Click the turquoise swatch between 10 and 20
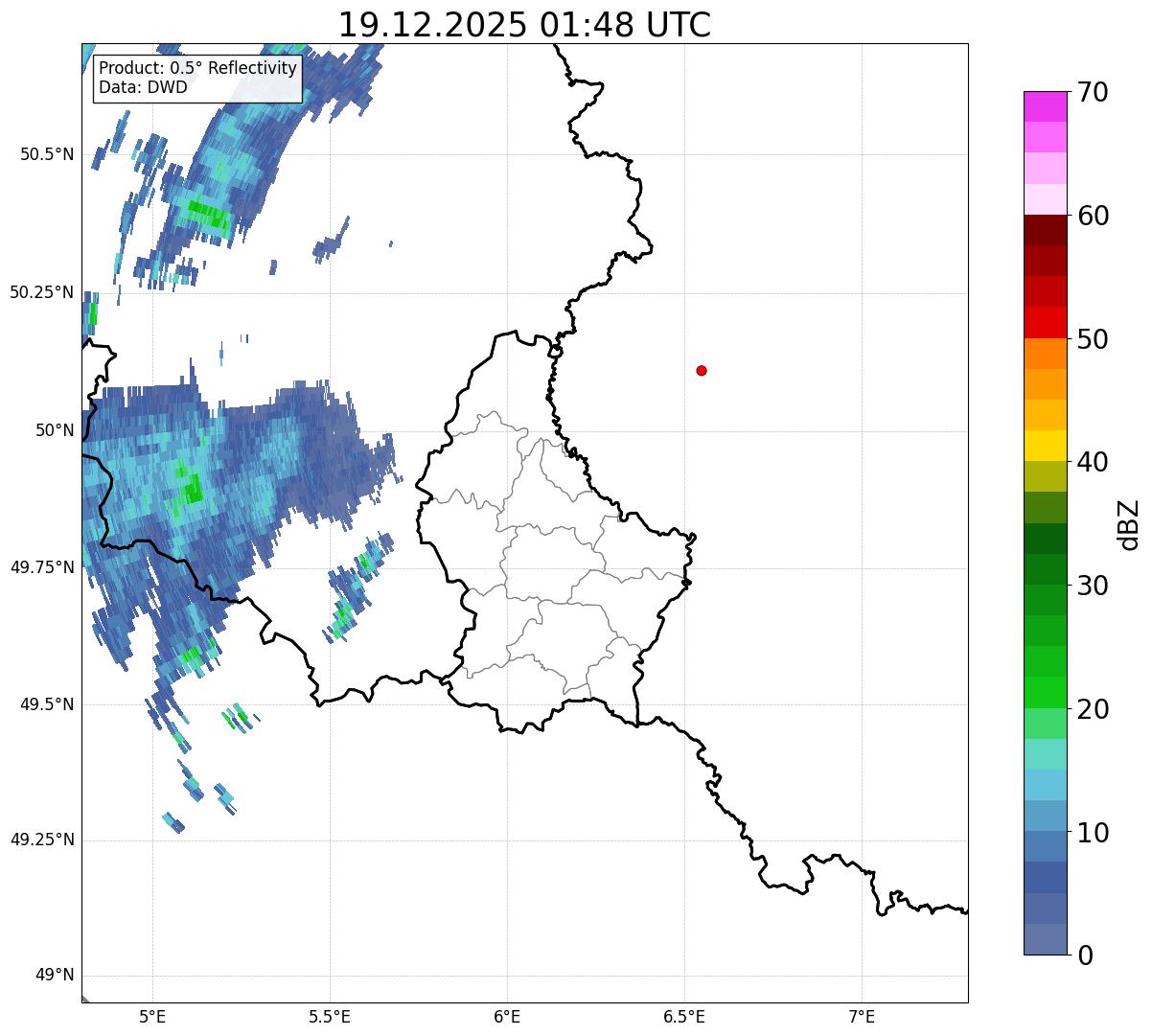The height and width of the screenshot is (1036, 1152). pos(1046,754)
